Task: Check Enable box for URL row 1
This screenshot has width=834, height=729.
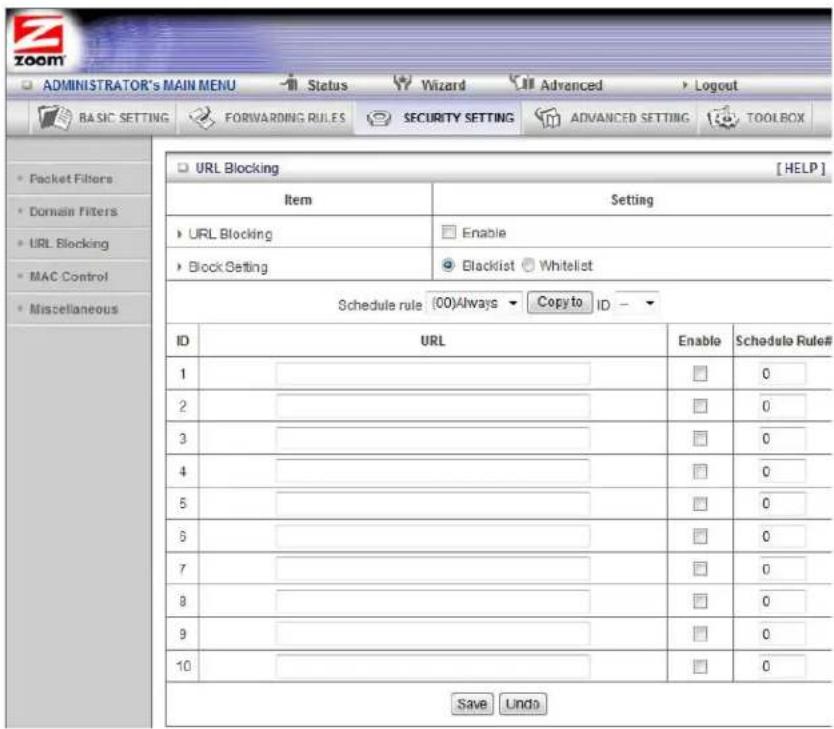Action: [700, 373]
